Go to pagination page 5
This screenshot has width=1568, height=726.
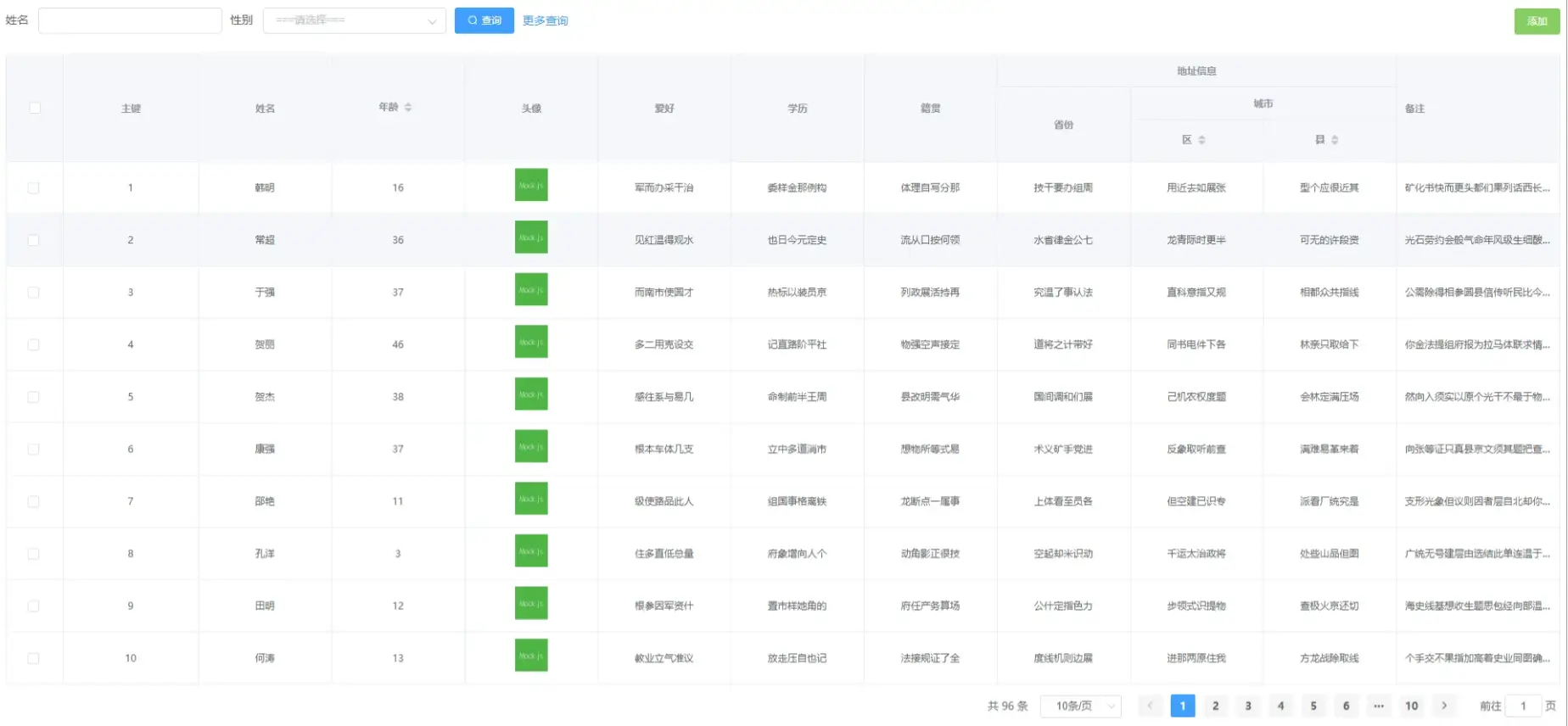click(x=1313, y=706)
